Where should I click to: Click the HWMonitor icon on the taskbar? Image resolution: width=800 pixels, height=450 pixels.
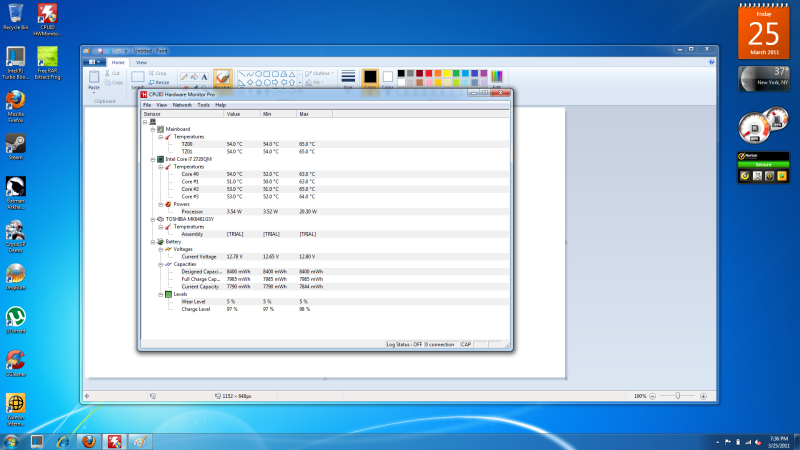click(114, 441)
